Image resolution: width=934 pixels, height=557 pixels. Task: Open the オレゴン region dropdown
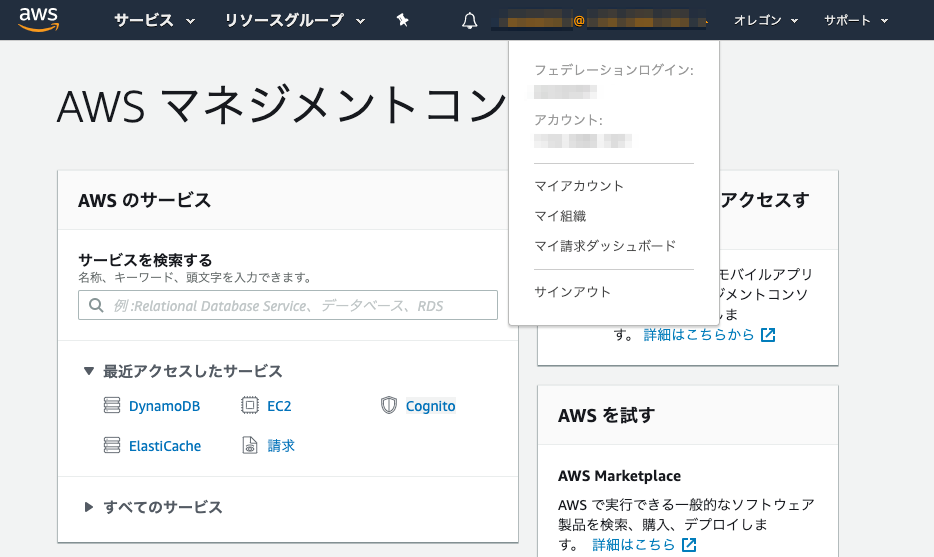click(x=765, y=20)
